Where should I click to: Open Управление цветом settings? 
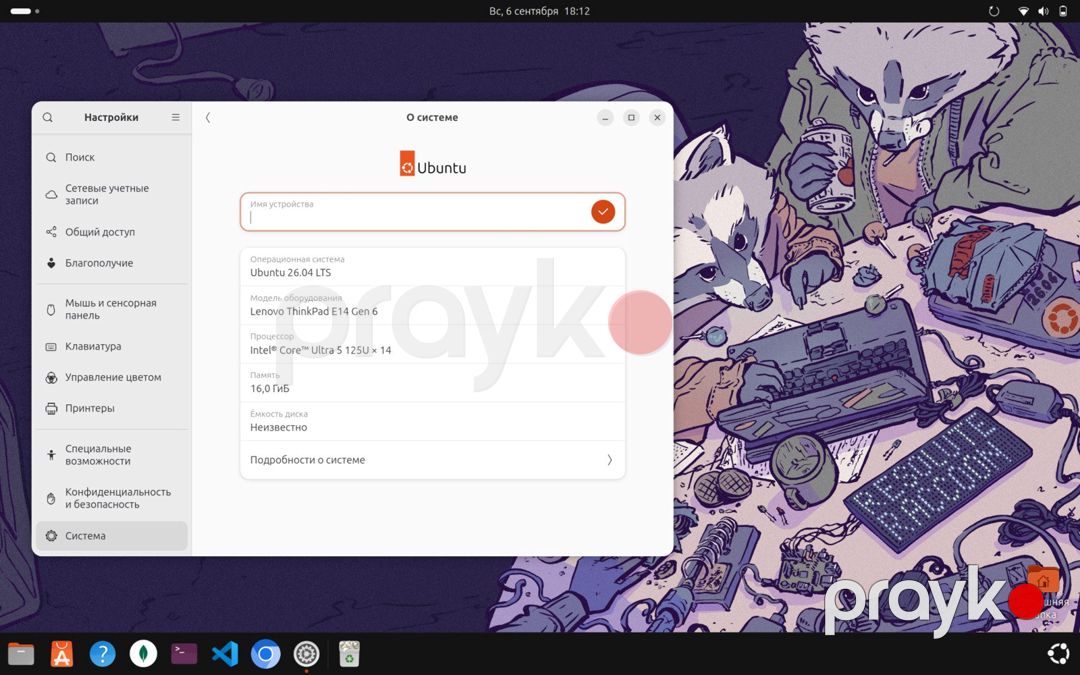[112, 377]
